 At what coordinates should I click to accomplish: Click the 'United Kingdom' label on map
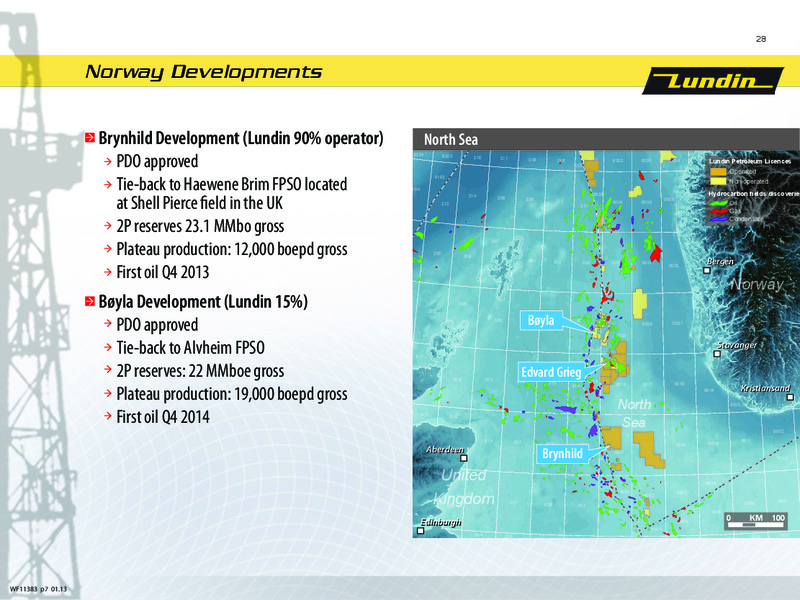[x=464, y=487]
